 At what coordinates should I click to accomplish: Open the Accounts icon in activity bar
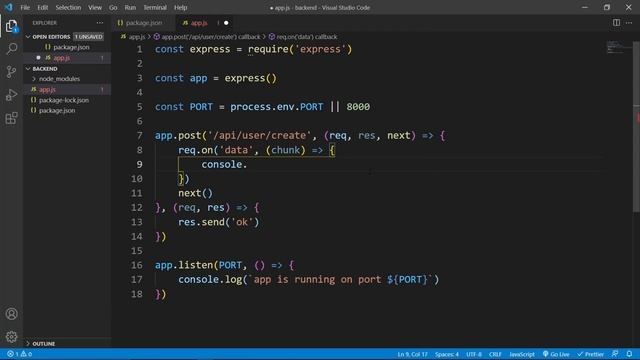click(11, 313)
